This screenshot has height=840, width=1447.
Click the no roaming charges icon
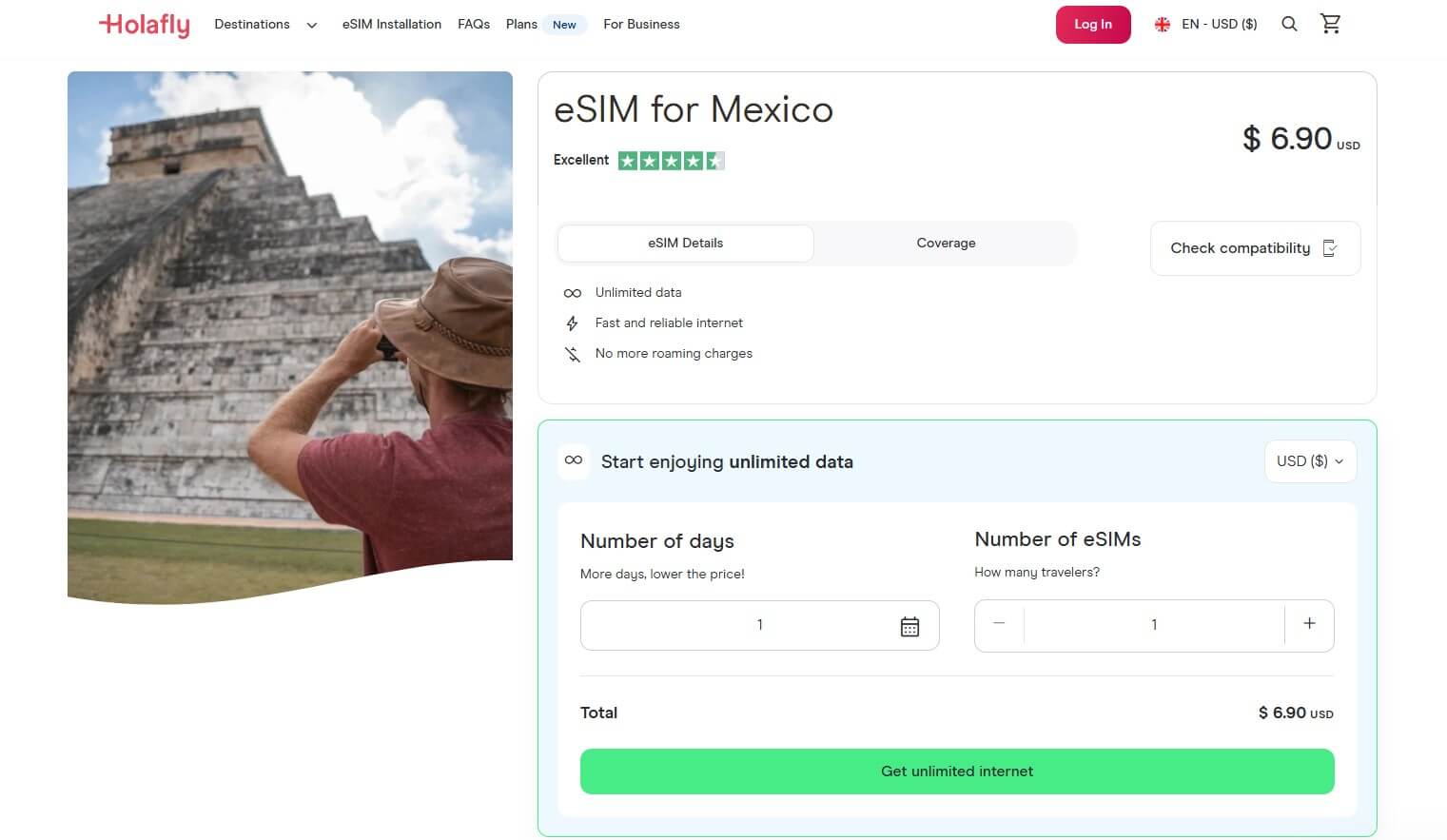point(572,353)
